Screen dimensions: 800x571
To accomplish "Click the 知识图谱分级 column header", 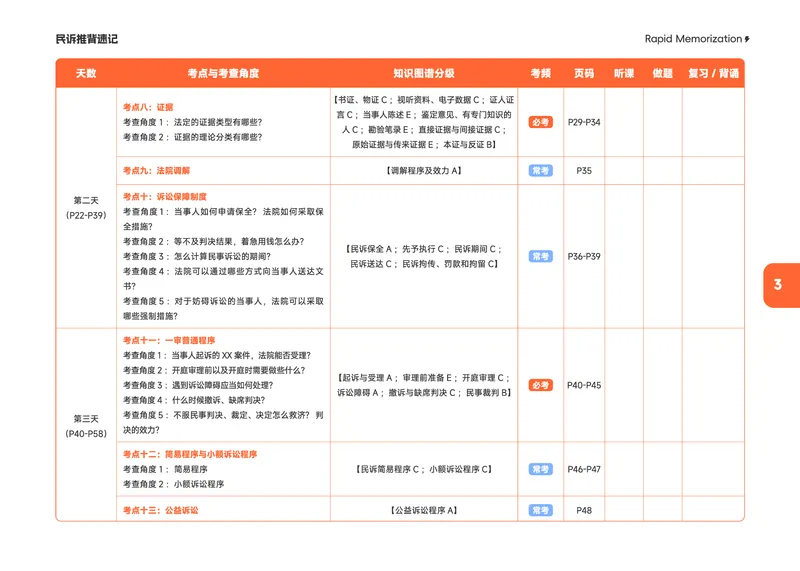I will [423, 73].
